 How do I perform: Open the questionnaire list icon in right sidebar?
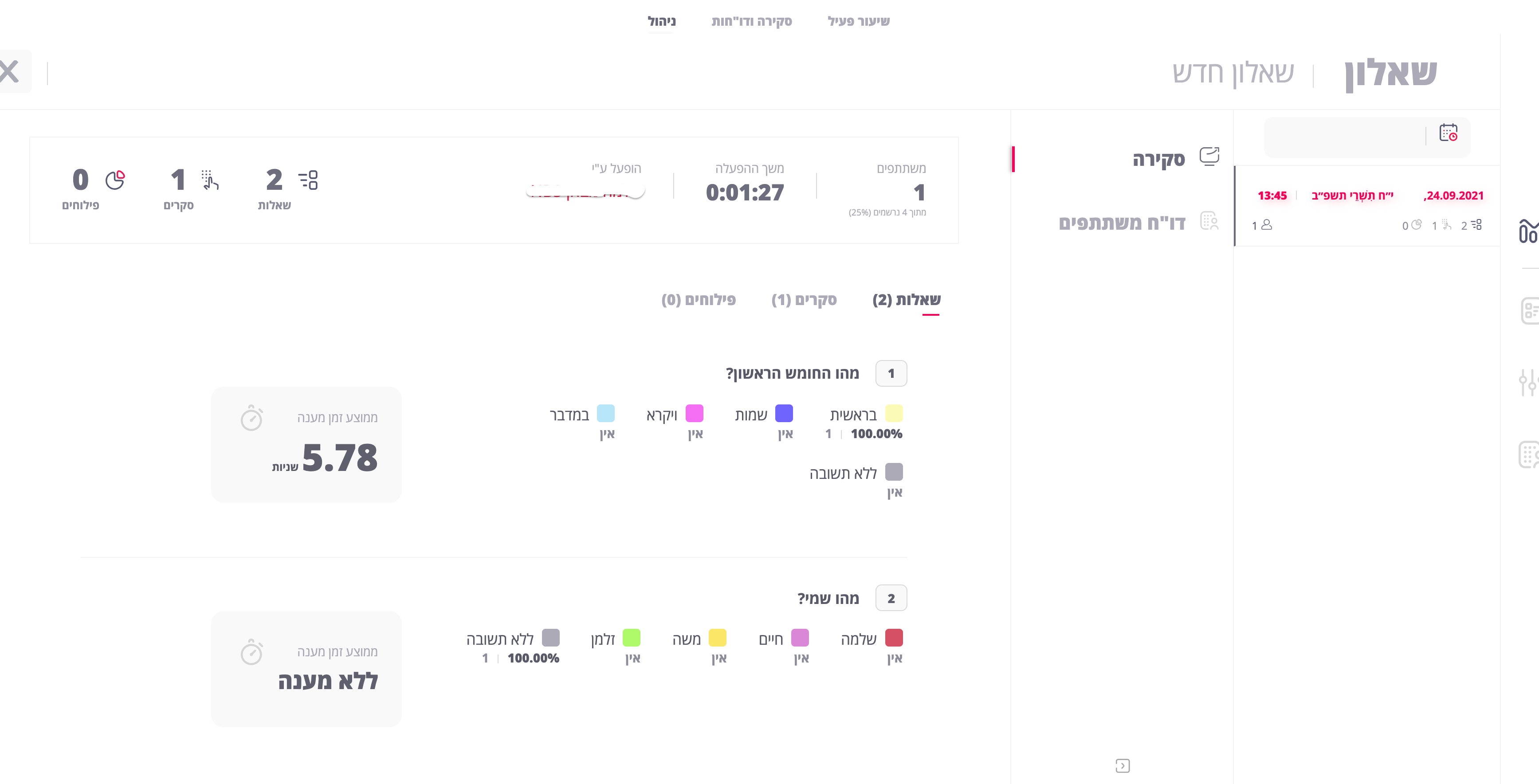coord(1529,311)
